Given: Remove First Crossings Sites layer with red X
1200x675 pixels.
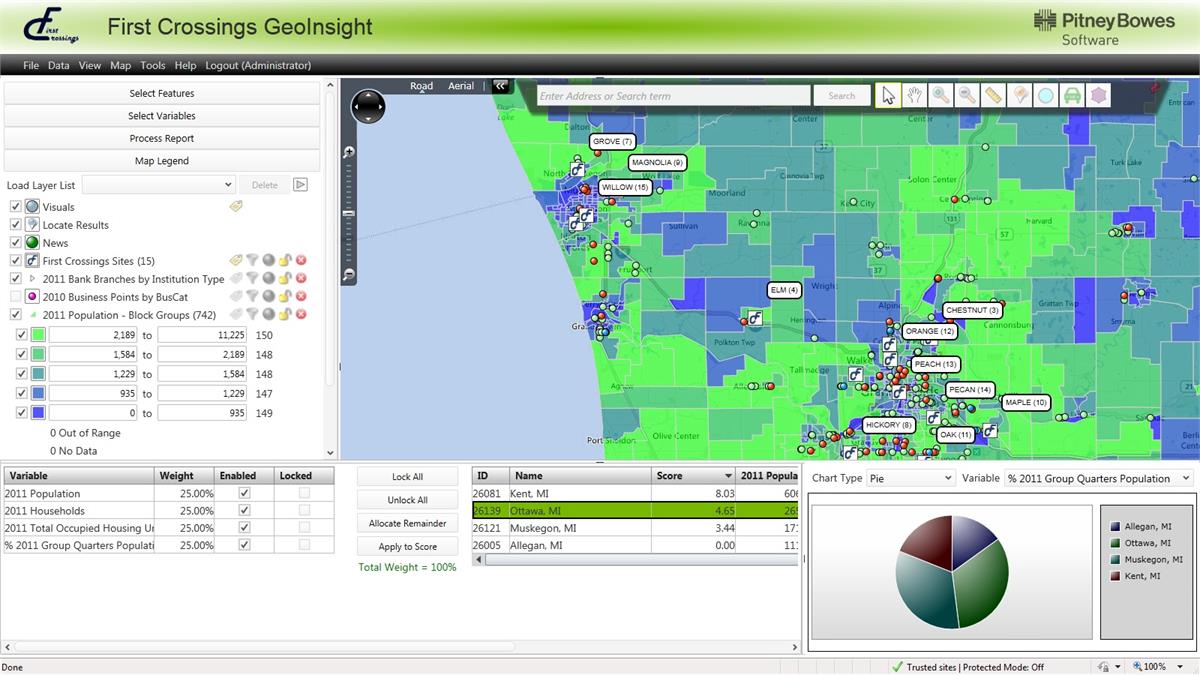Looking at the screenshot, I should (301, 261).
